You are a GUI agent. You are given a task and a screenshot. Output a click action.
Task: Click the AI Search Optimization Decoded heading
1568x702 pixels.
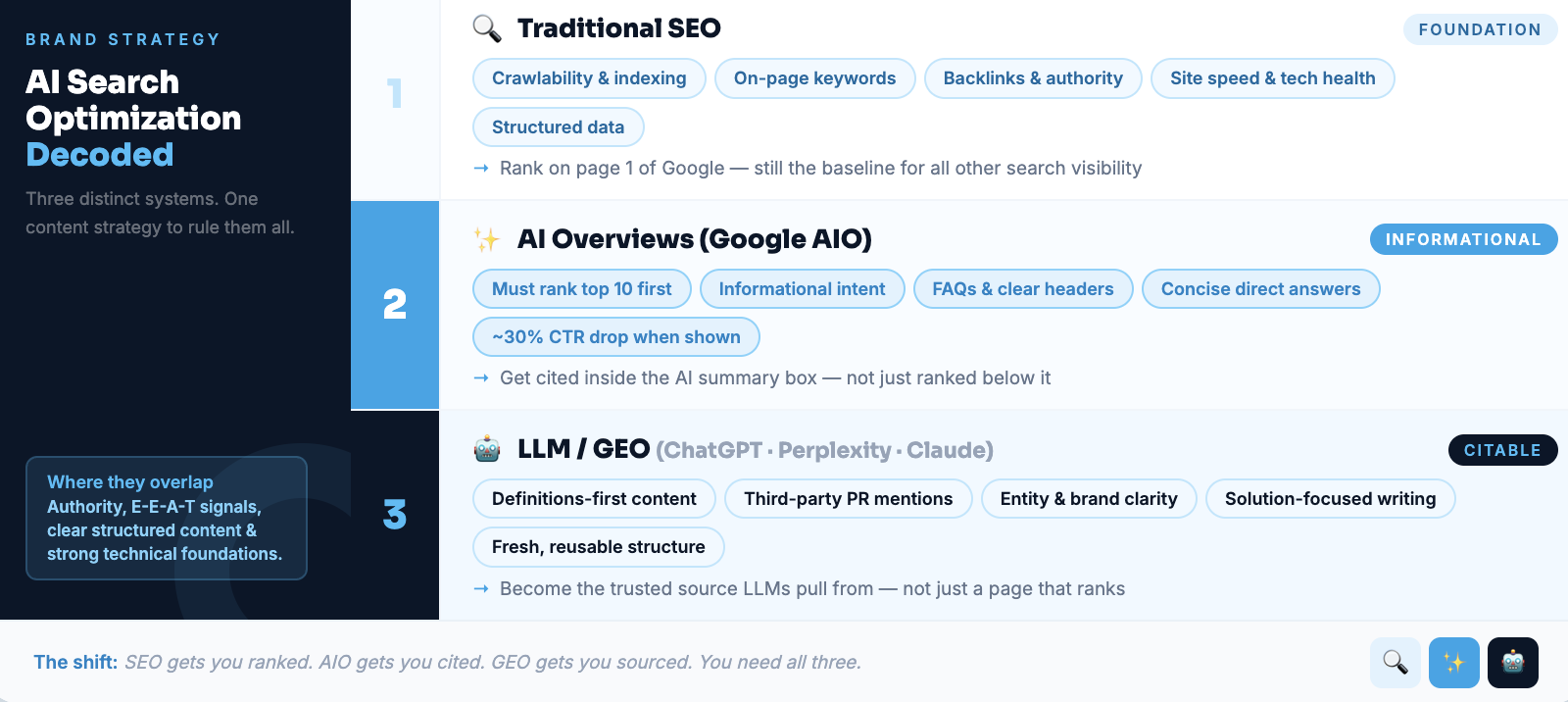133,118
